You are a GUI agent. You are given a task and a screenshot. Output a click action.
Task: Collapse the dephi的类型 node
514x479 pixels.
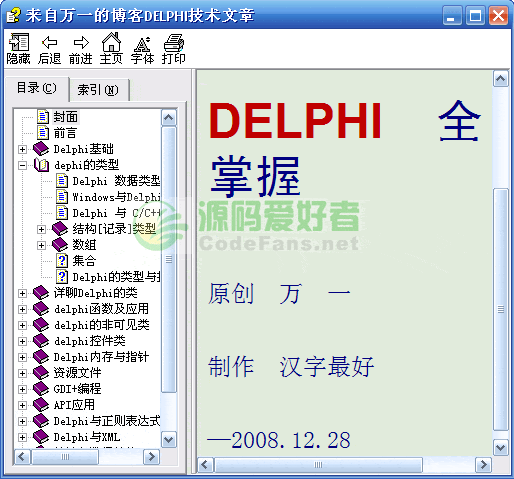22,165
